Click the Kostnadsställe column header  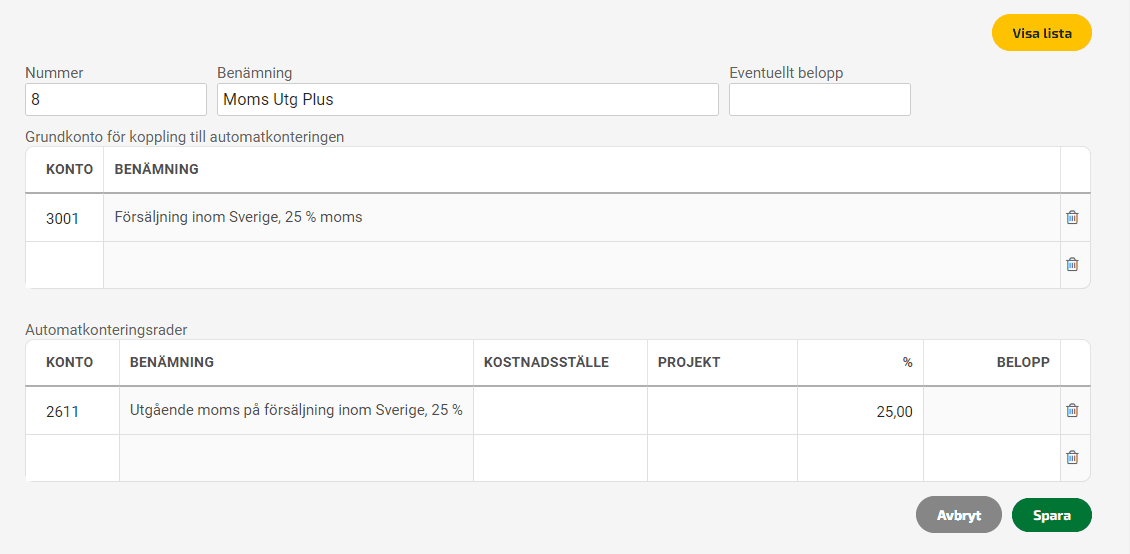pos(546,362)
